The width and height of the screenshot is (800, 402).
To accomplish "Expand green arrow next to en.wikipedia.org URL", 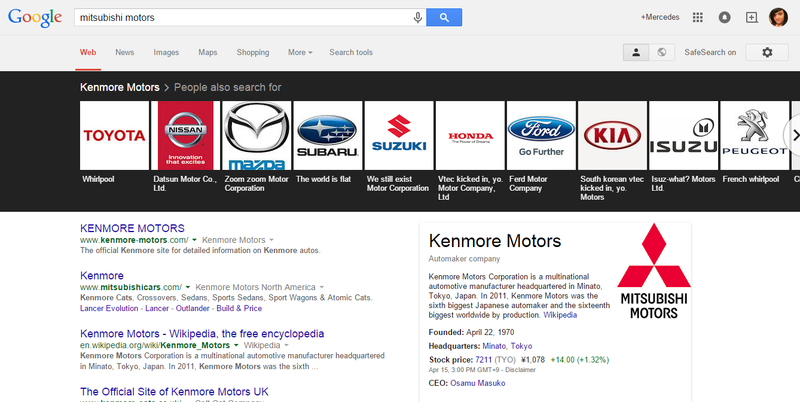I will click(236, 345).
